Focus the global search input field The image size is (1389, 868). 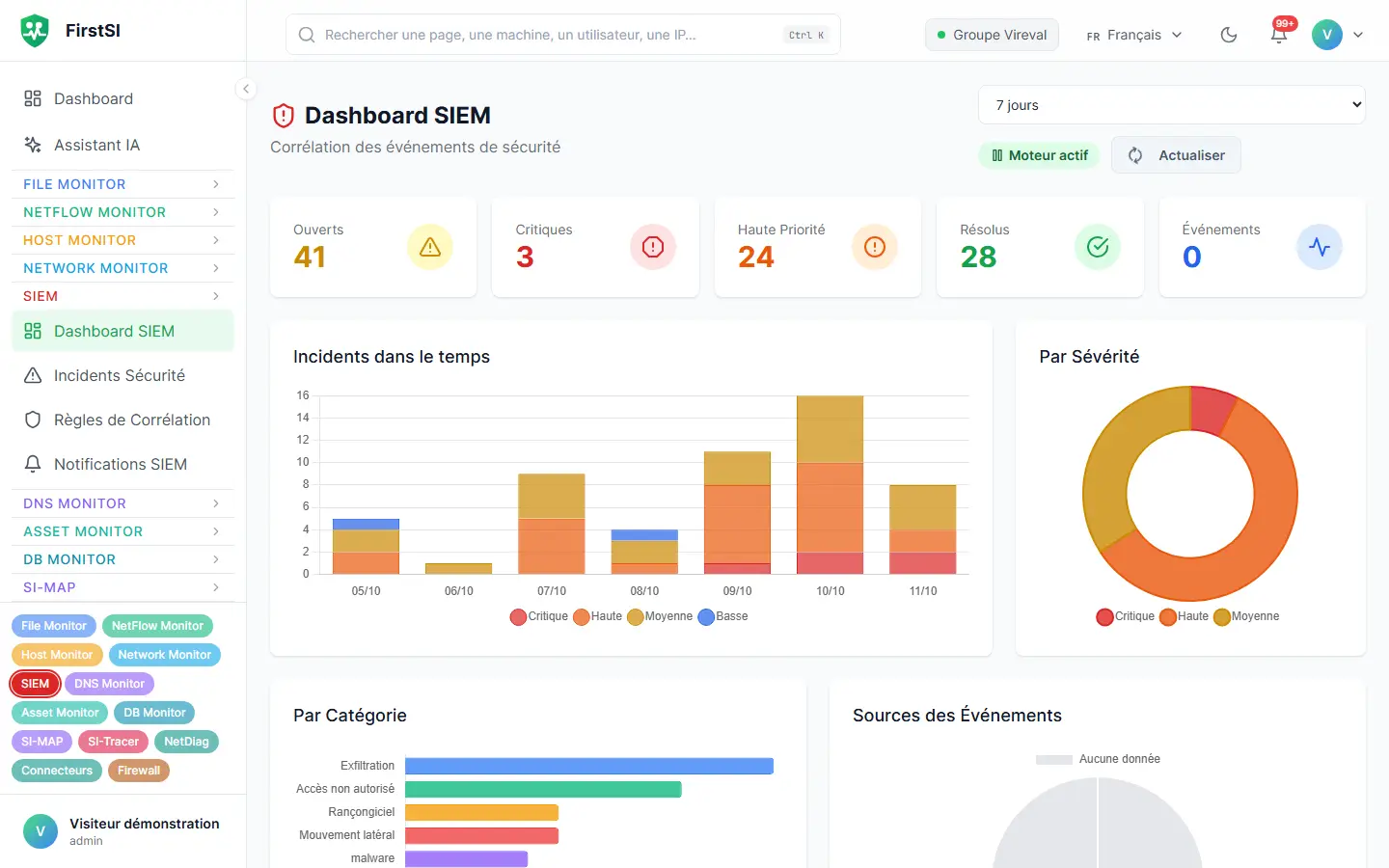[x=563, y=35]
